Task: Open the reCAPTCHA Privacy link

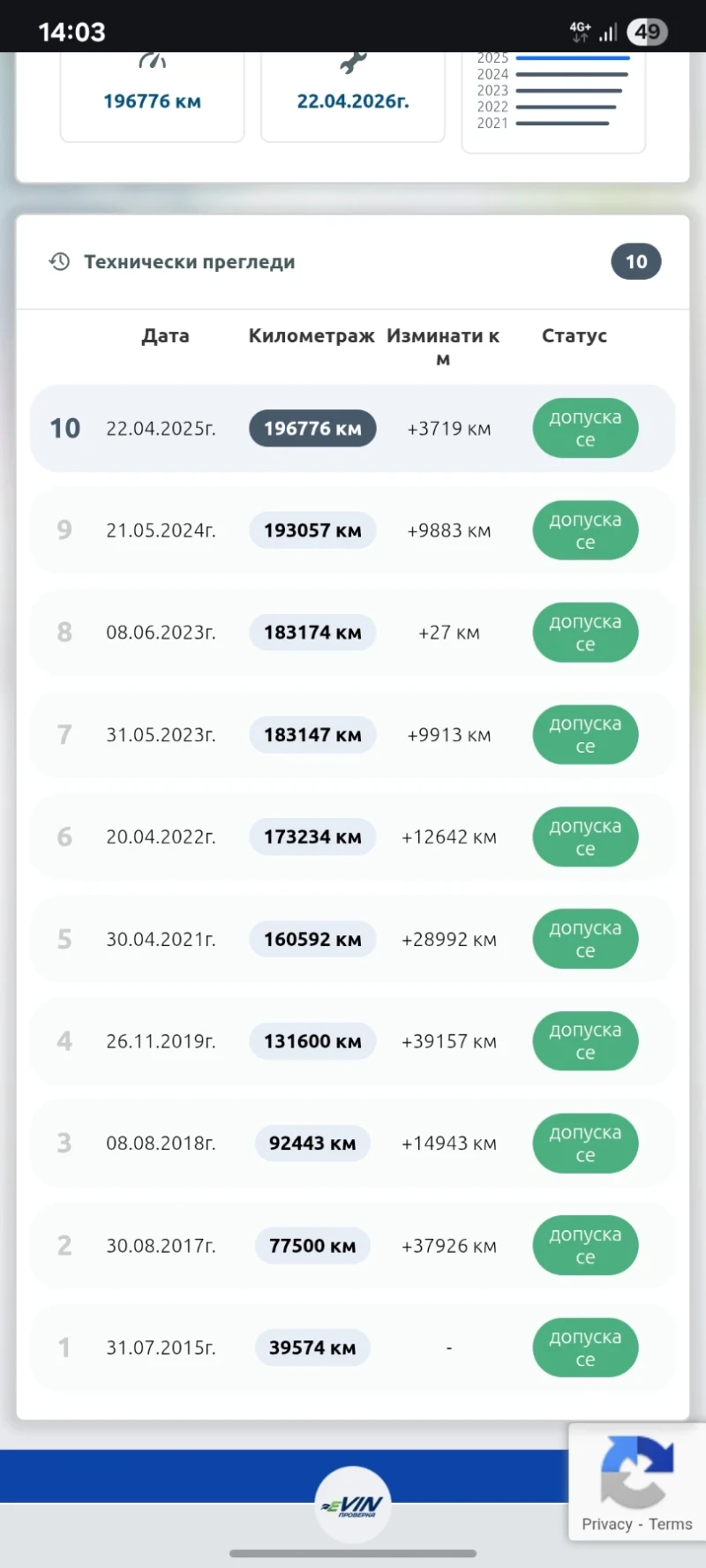Action: (x=606, y=1524)
